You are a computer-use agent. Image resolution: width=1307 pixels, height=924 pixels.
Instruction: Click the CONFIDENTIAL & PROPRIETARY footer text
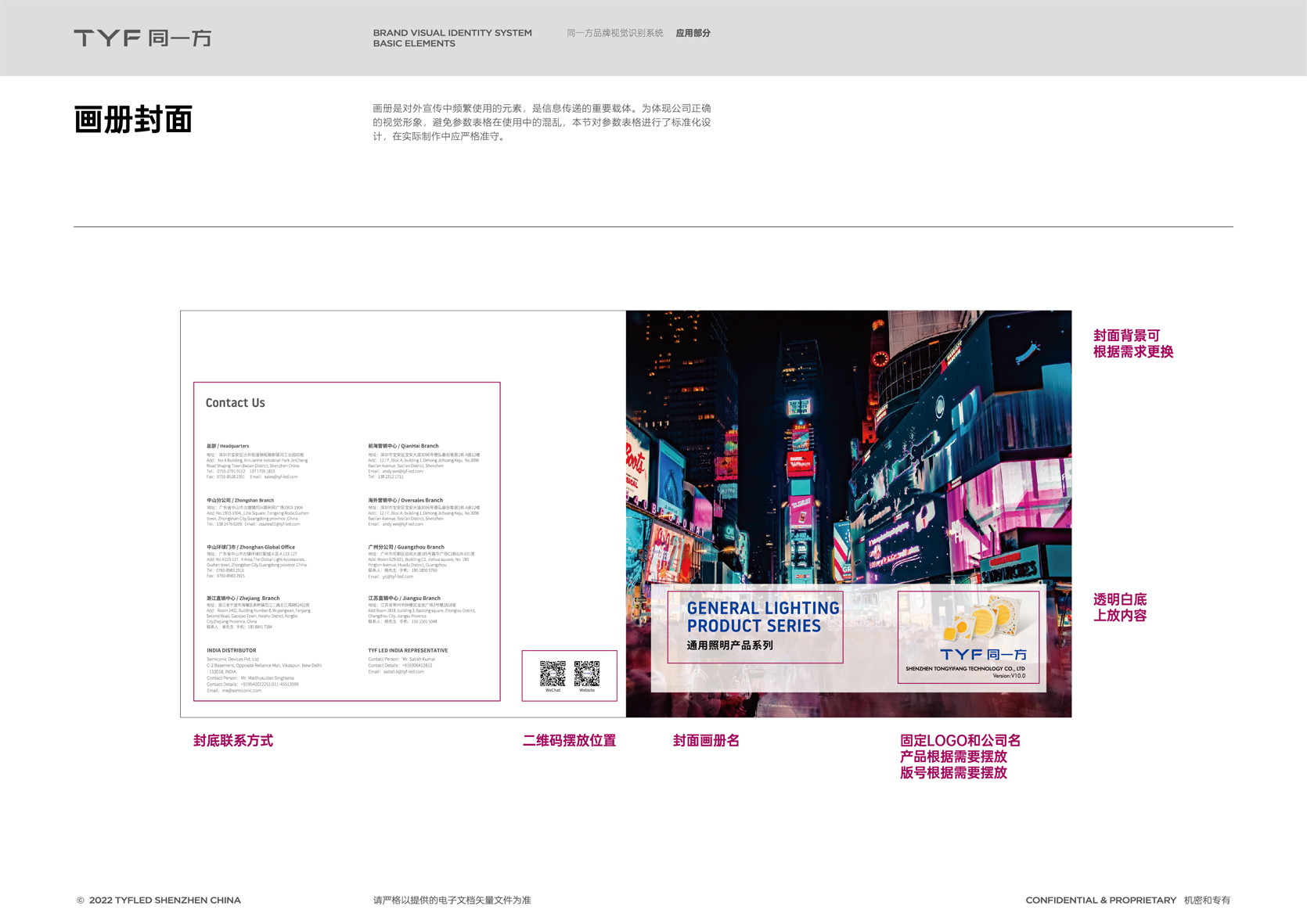tap(1100, 900)
